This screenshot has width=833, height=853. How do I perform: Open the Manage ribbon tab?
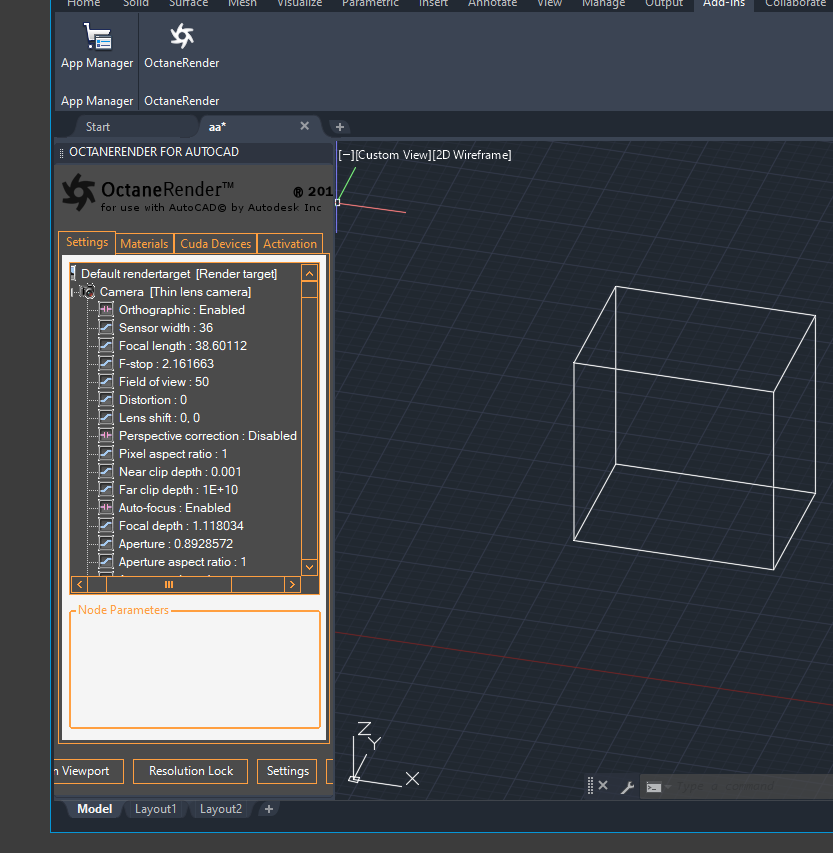point(603,3)
